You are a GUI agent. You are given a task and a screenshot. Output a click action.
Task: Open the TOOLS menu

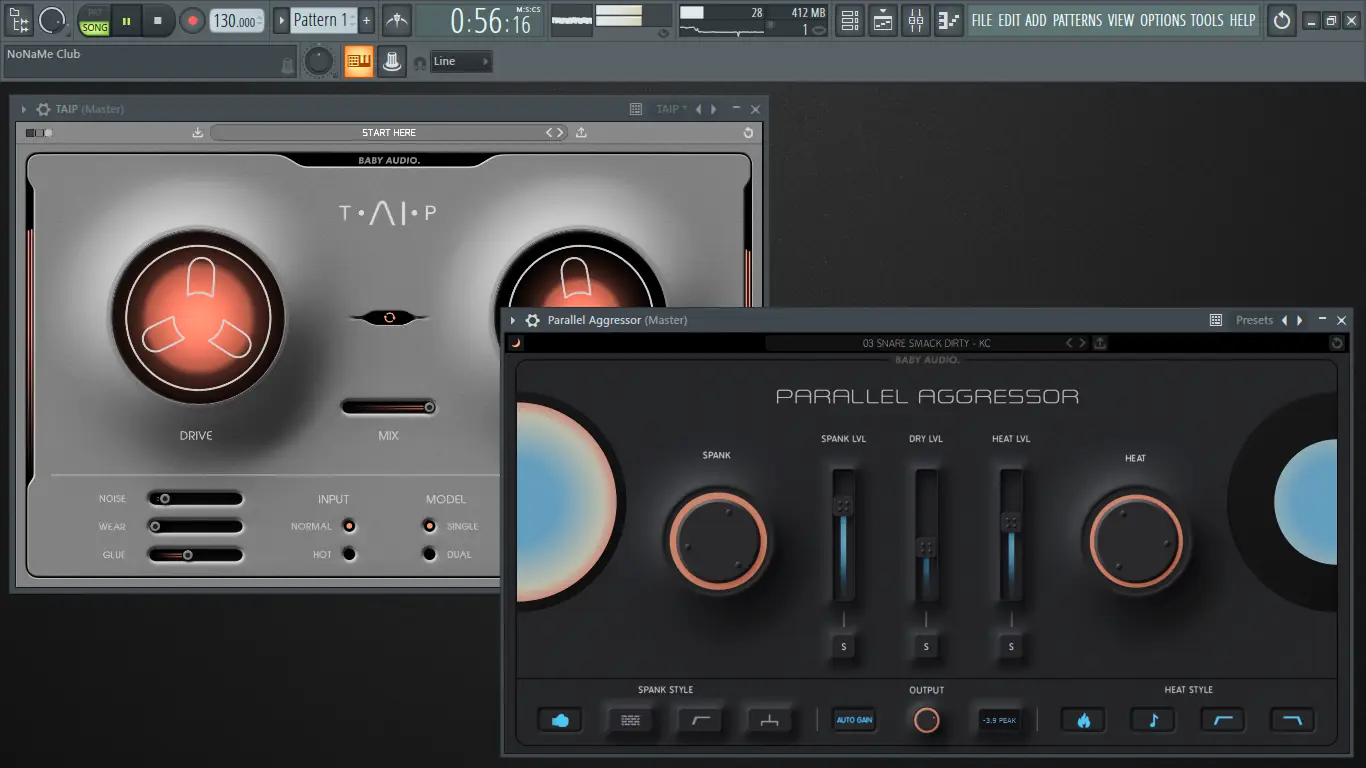click(x=1207, y=20)
